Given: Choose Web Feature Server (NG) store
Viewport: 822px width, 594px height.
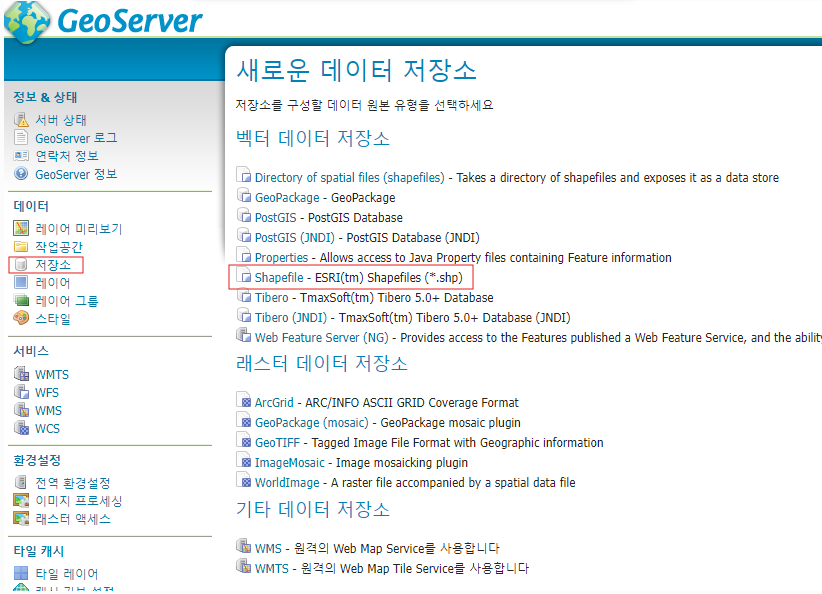Looking at the screenshot, I should (x=322, y=337).
